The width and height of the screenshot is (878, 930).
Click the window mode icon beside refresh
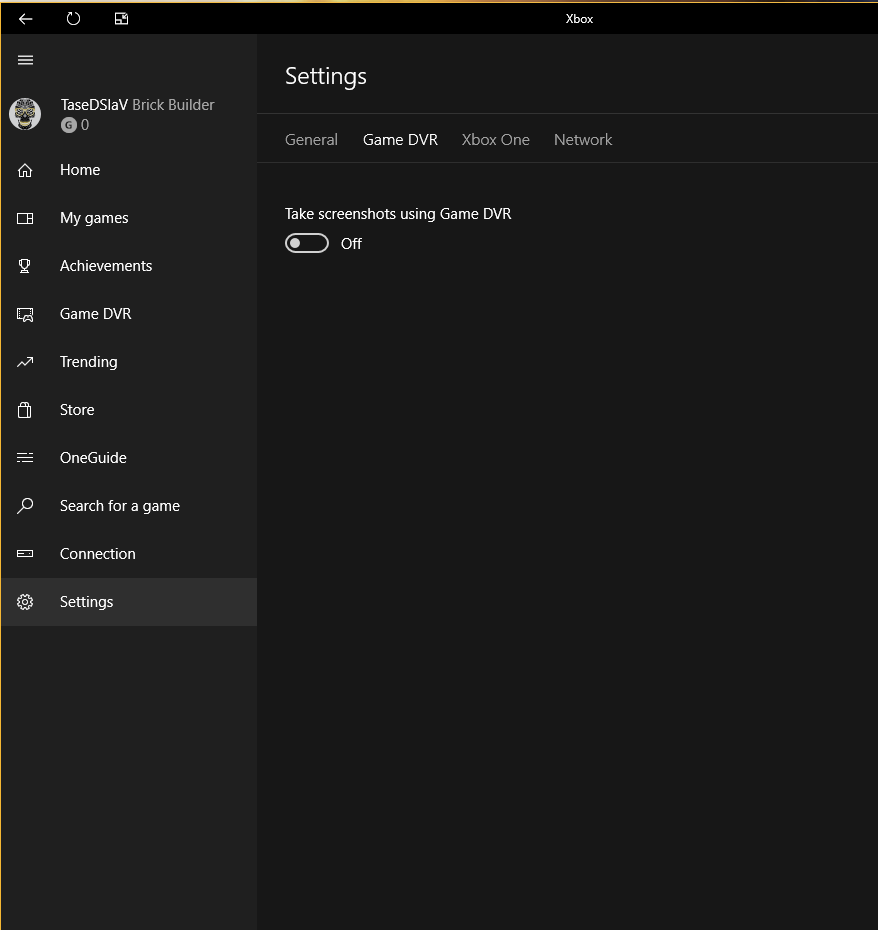point(121,19)
